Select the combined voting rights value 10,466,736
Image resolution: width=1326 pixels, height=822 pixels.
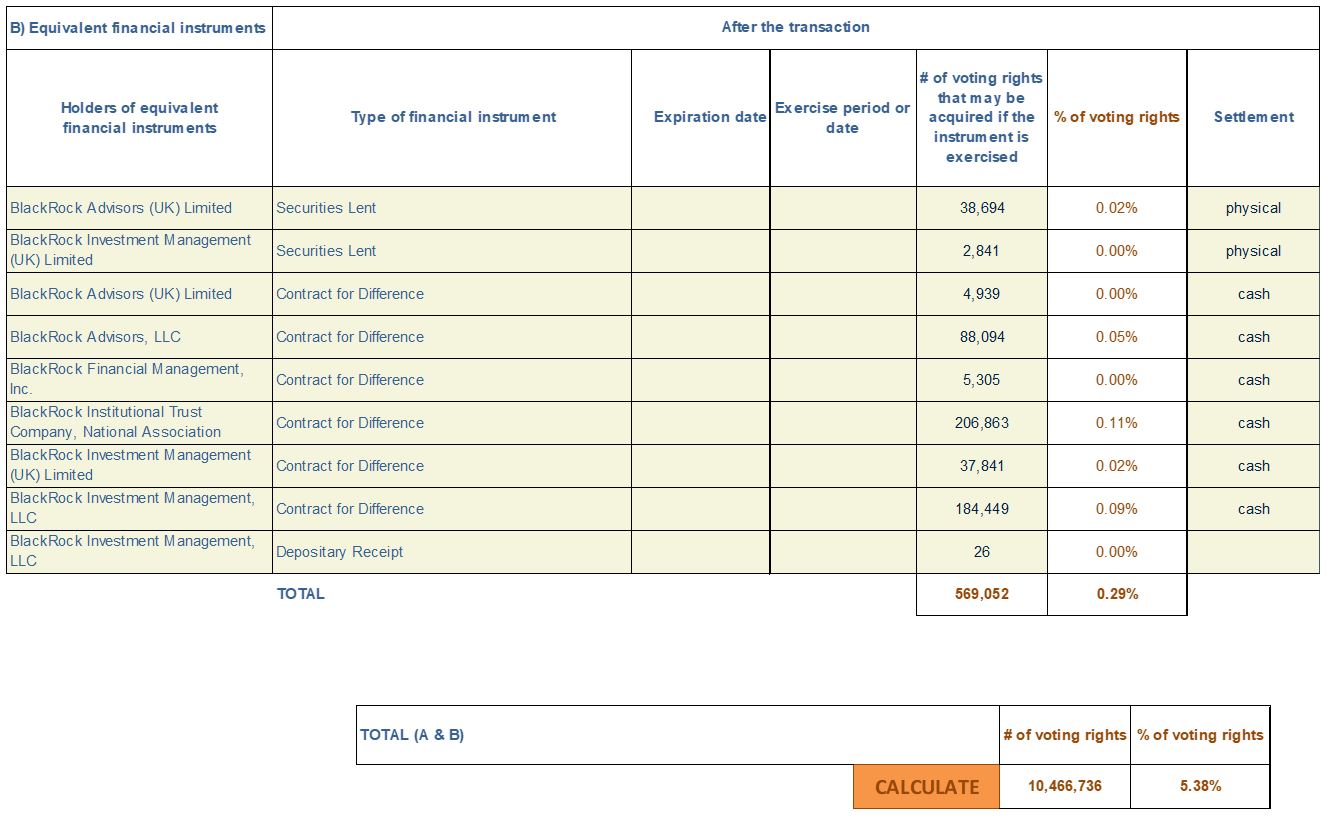1065,787
